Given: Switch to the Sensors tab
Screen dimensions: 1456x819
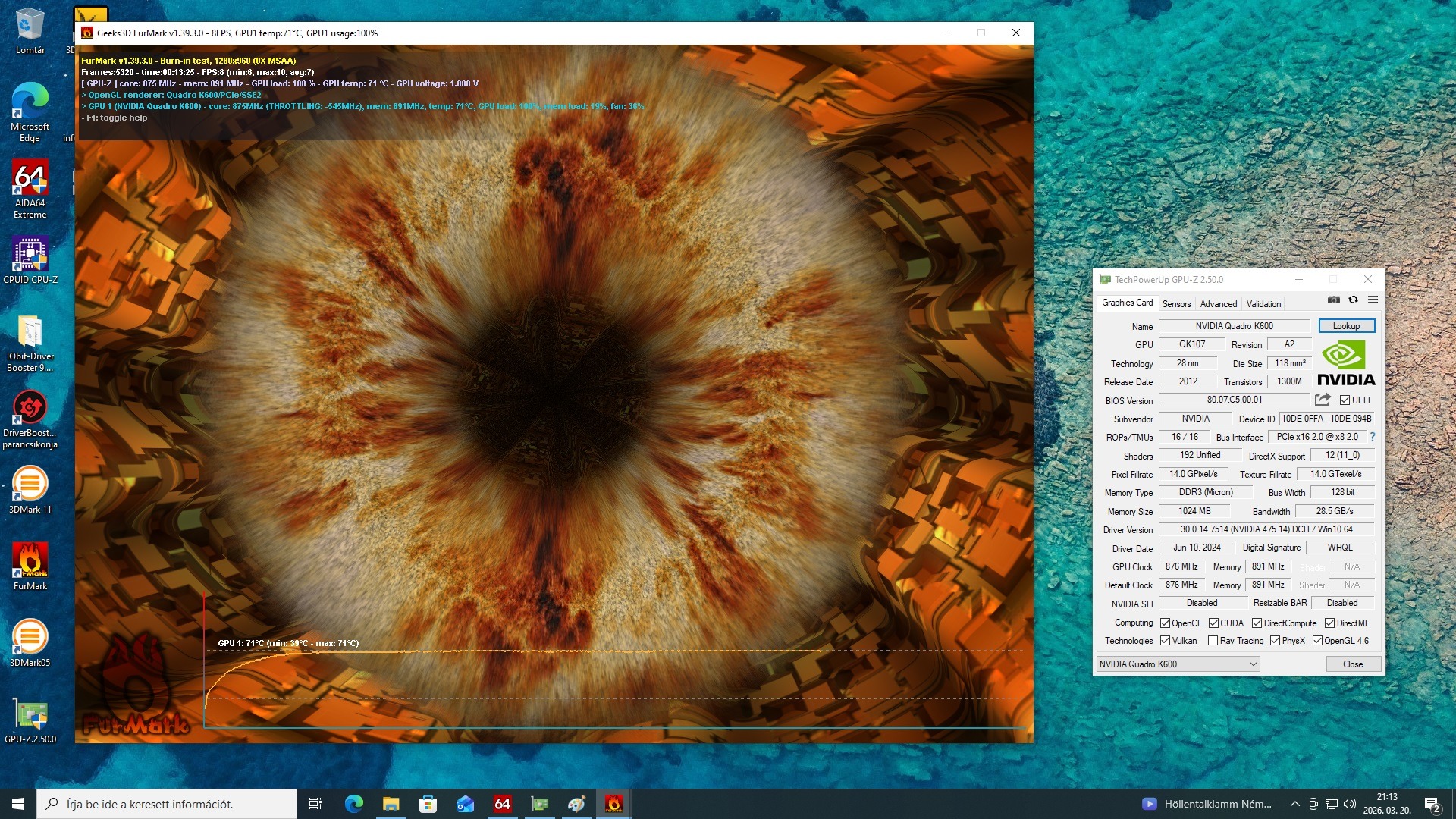Looking at the screenshot, I should [1176, 304].
